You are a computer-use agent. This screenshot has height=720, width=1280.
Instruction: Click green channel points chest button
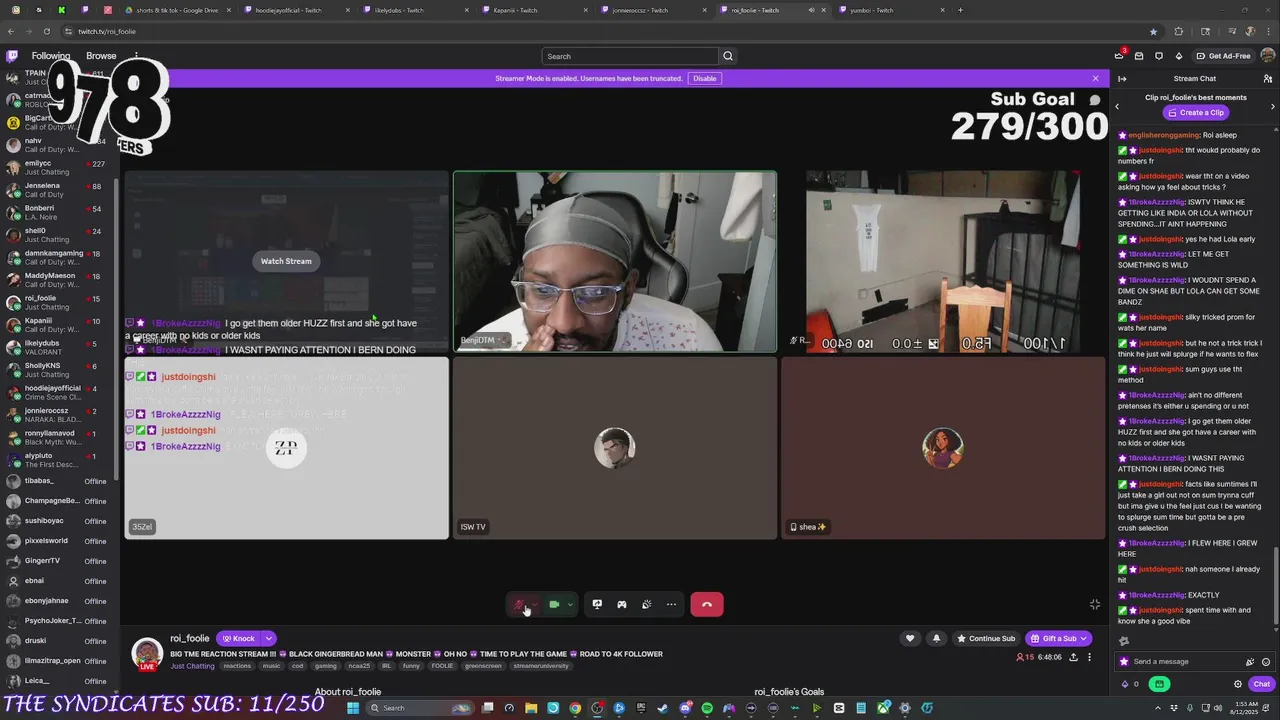(1159, 684)
